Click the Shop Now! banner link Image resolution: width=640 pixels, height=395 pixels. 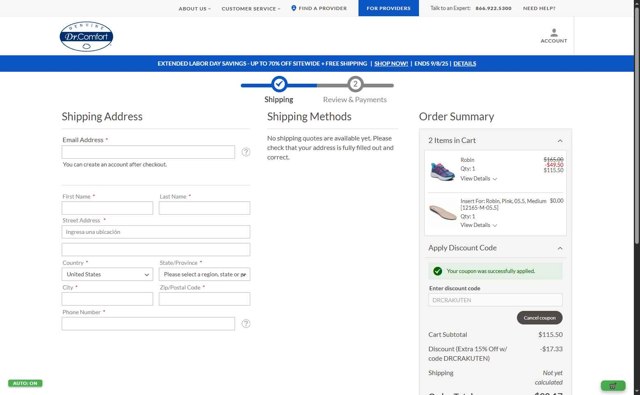point(391,64)
